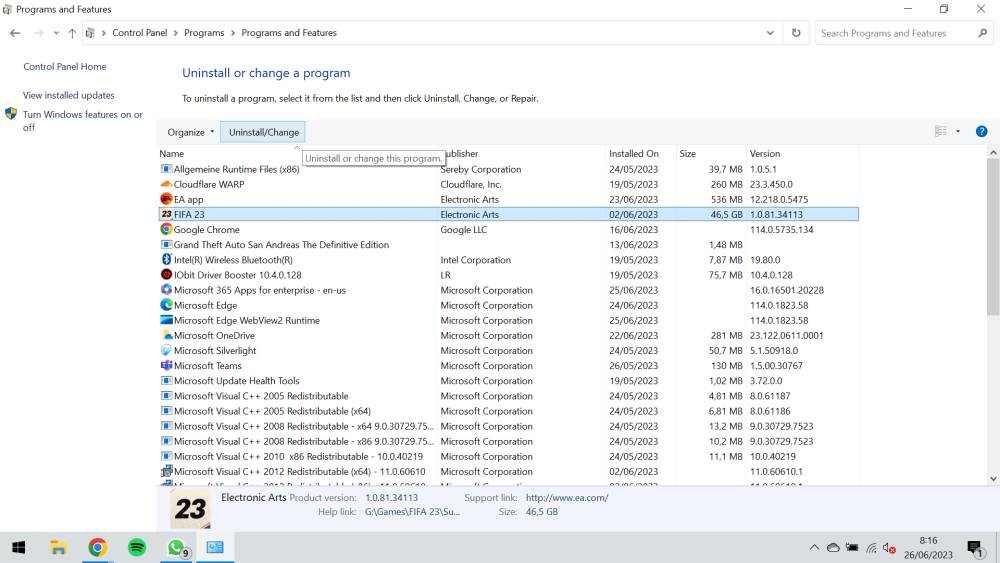Click the vertical scrollbar thumb
Screen dimensions: 1000x563
pyautogui.click(x=993, y=239)
